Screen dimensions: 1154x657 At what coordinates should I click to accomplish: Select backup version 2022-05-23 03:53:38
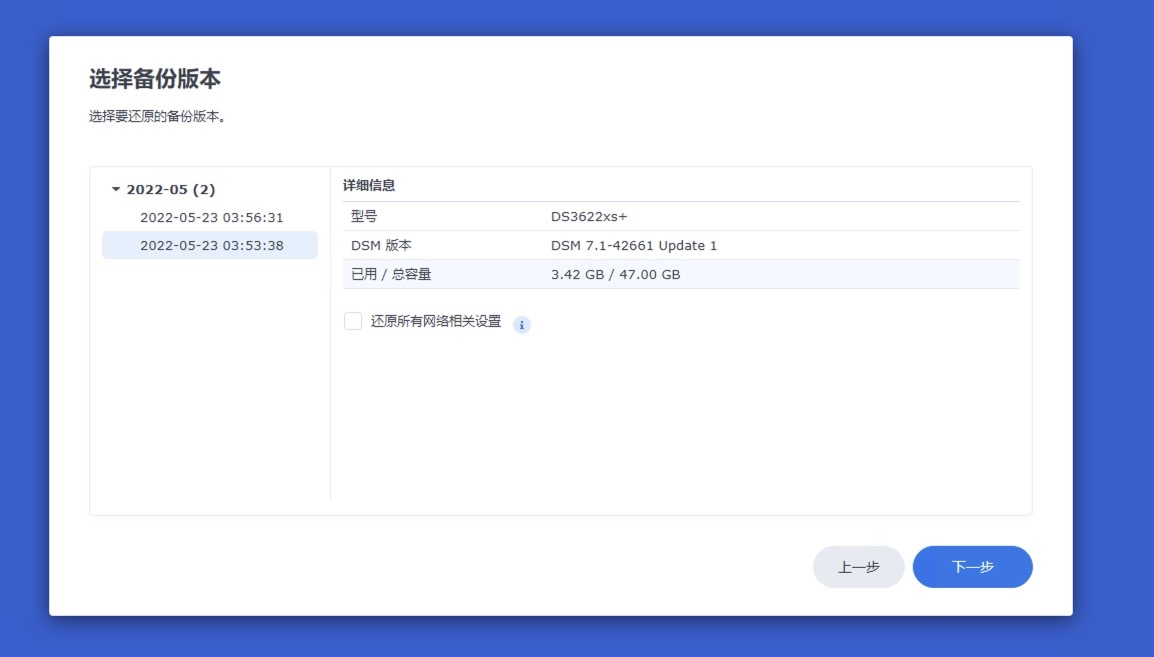coord(211,246)
